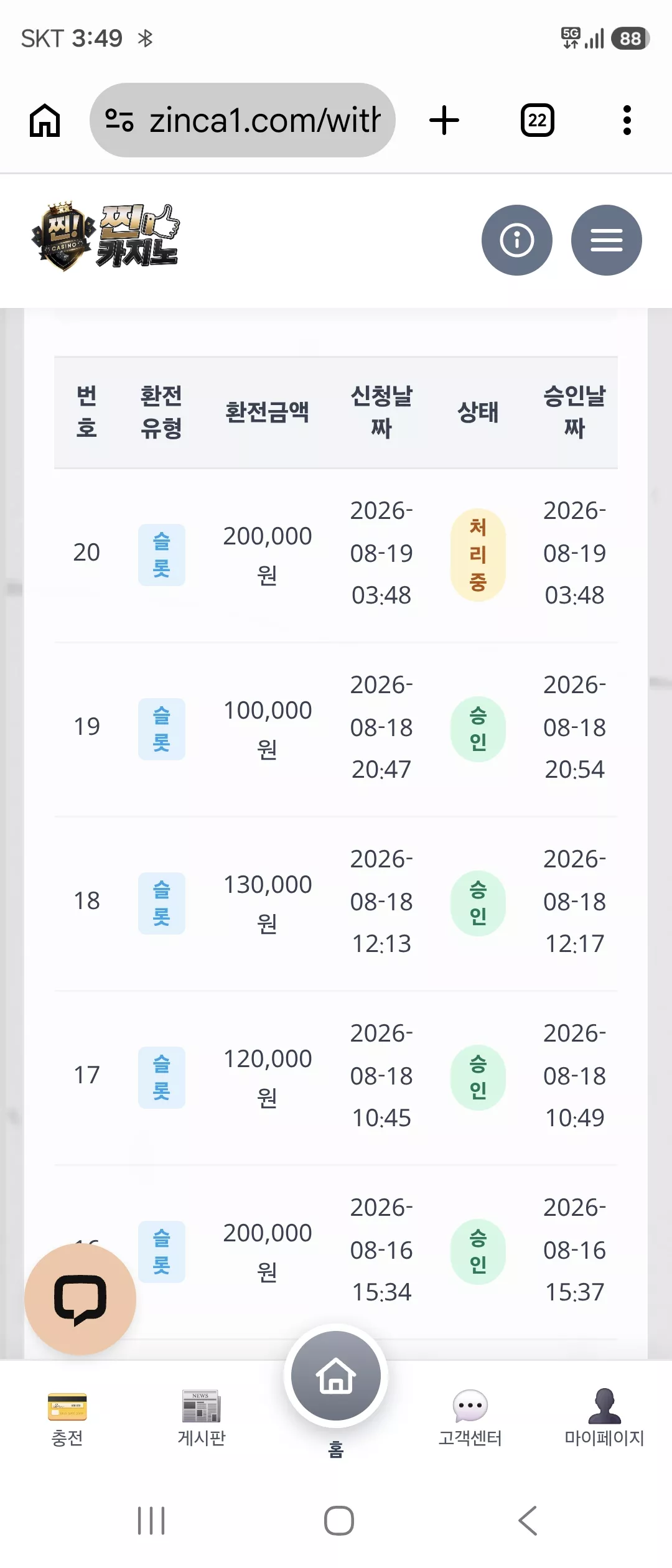
Task: Open 마이페이지 profile icon
Action: pos(604,1419)
